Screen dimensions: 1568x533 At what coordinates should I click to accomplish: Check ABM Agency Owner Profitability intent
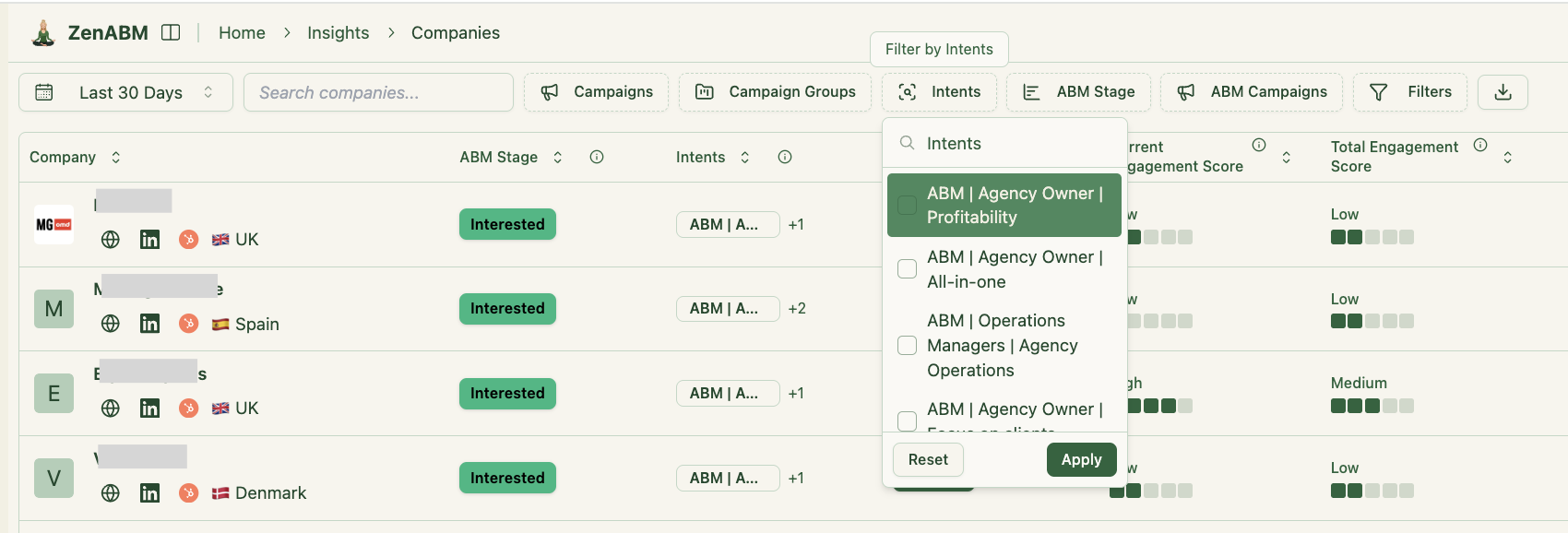[908, 205]
